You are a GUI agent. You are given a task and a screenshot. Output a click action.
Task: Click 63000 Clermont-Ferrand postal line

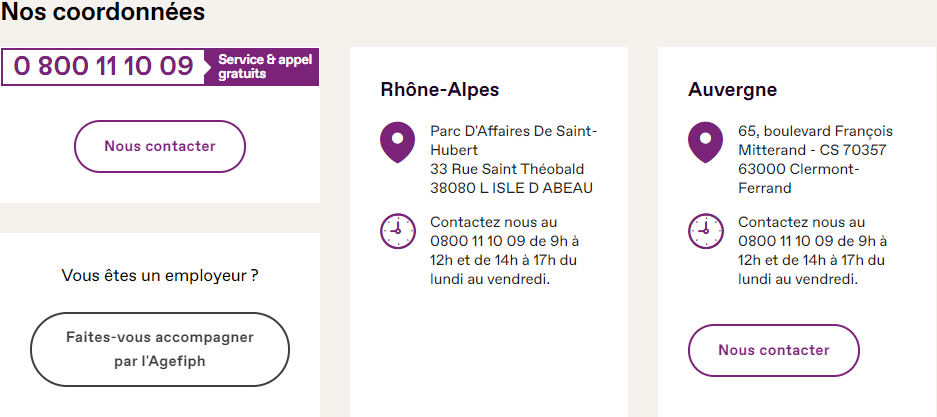coord(799,179)
